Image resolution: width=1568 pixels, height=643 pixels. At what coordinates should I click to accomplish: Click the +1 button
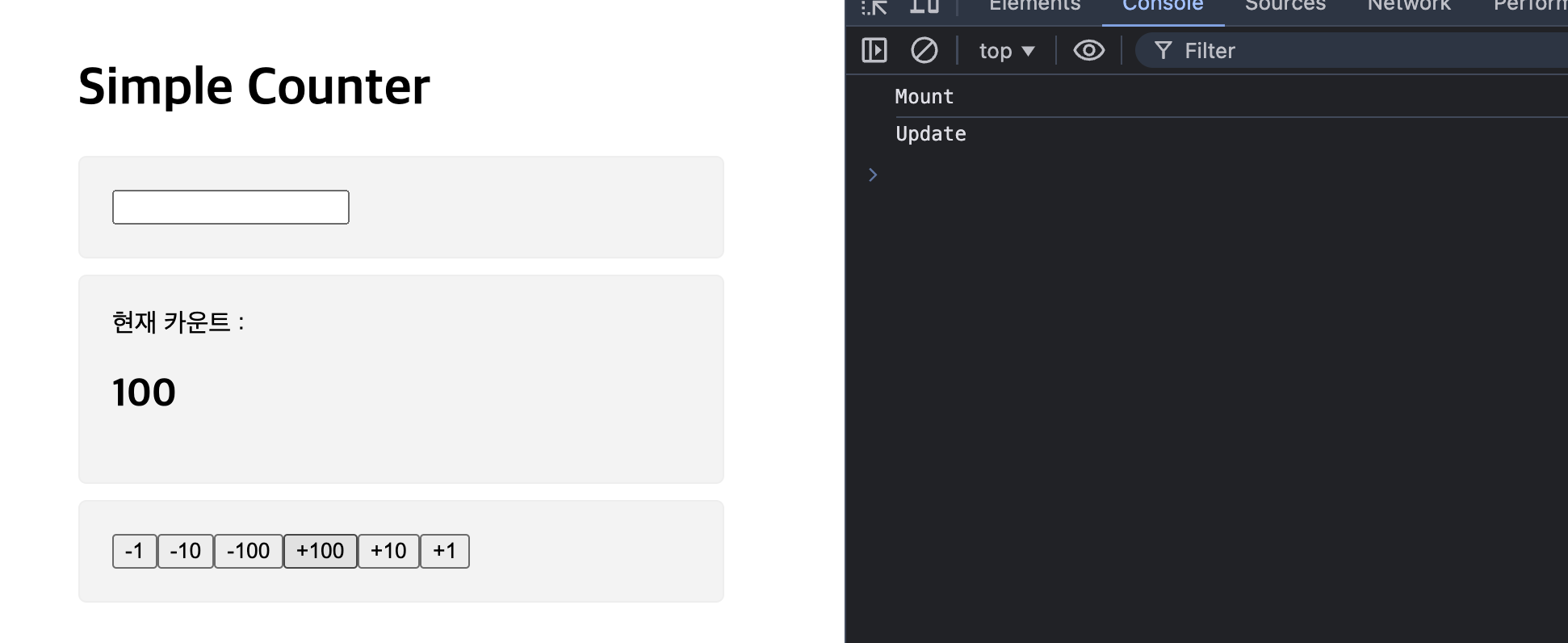click(x=445, y=551)
